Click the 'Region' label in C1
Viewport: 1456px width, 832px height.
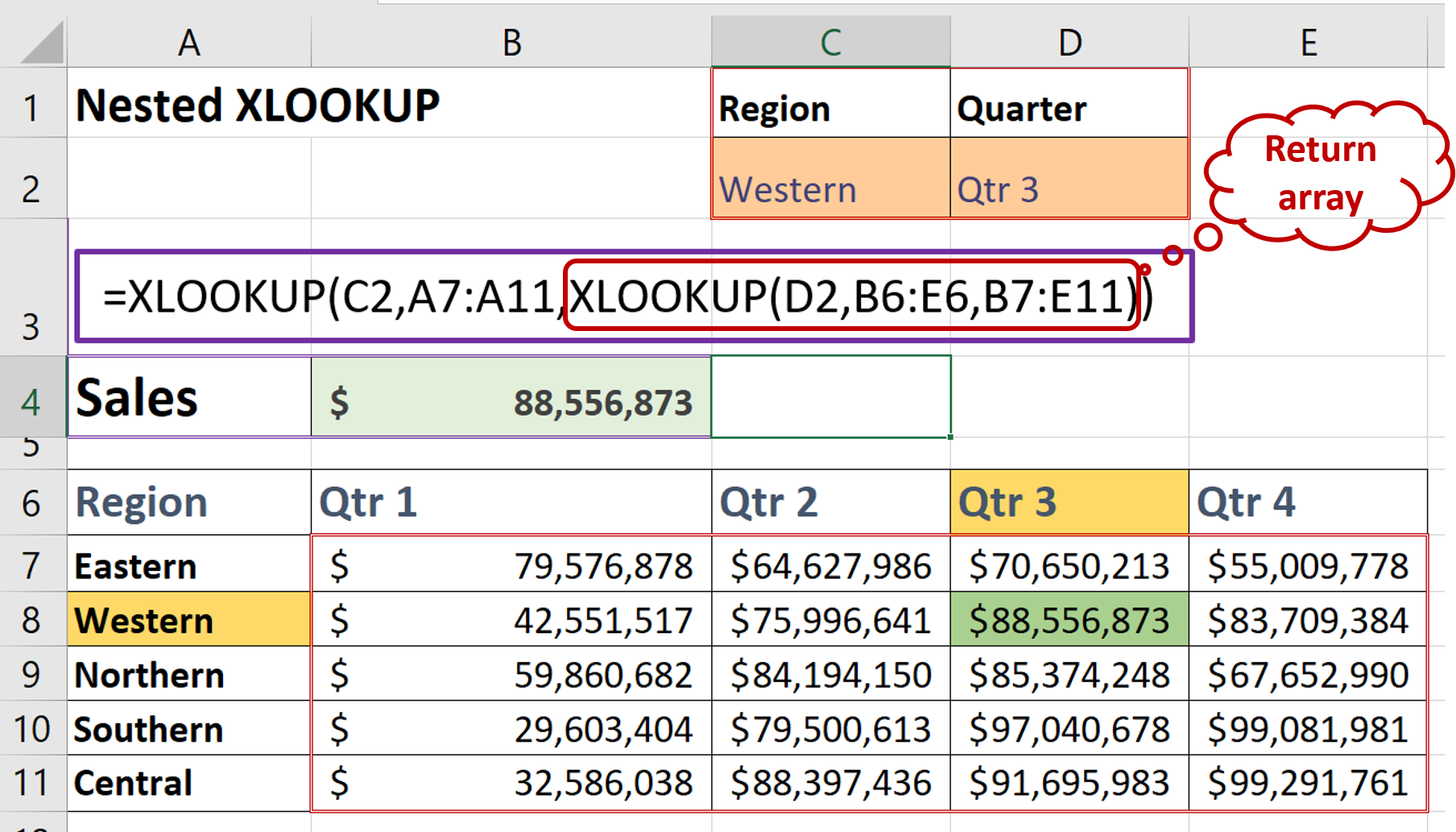[831, 104]
